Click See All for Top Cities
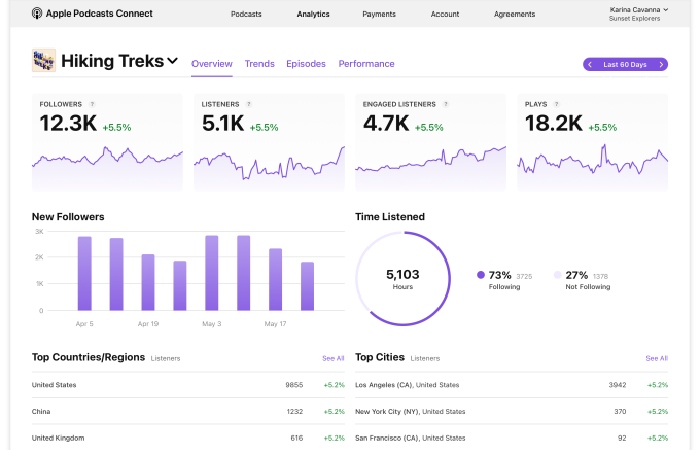The height and width of the screenshot is (450, 700). (x=656, y=358)
